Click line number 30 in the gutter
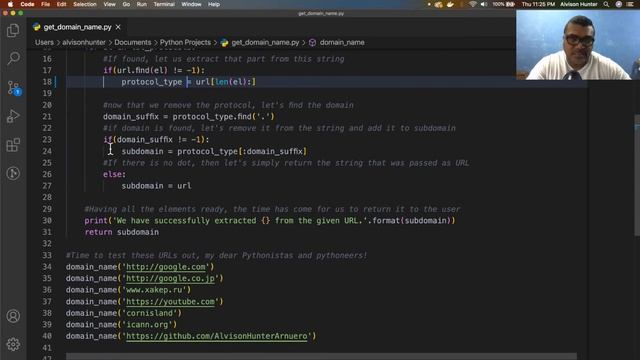Image resolution: width=640 pixels, height=360 pixels. 47,220
